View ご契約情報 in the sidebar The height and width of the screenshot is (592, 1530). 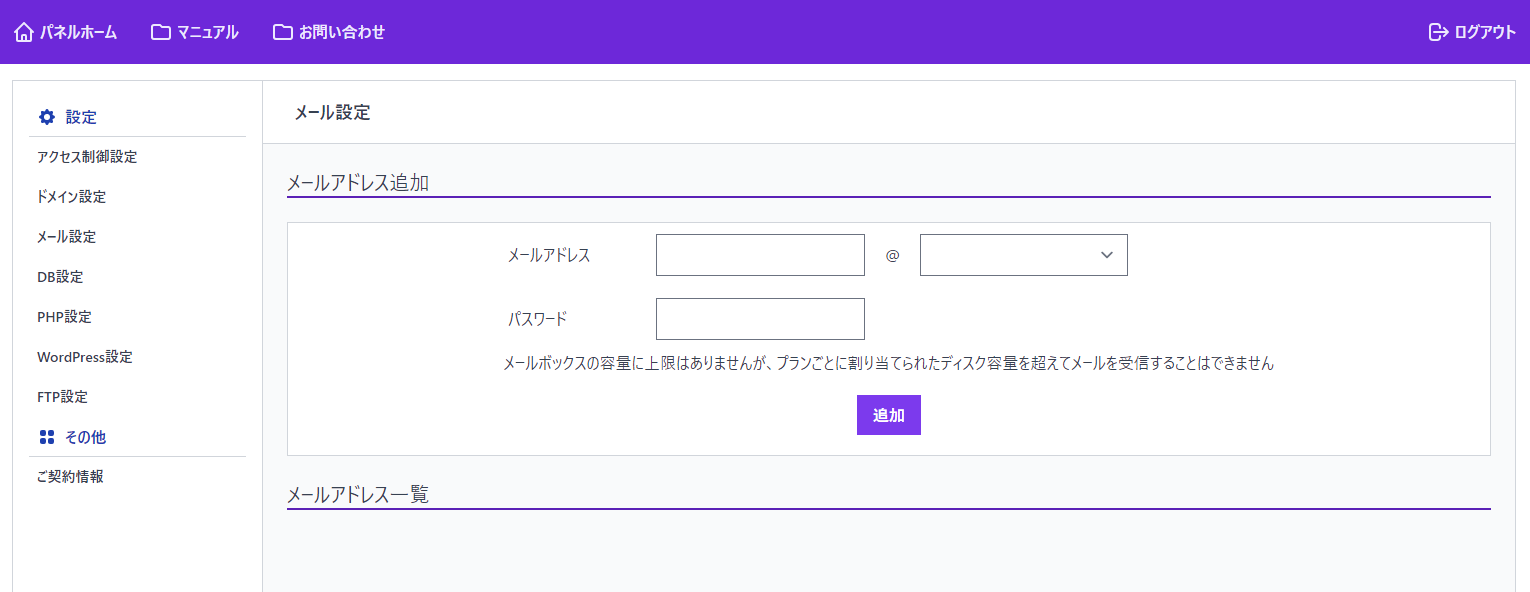70,477
